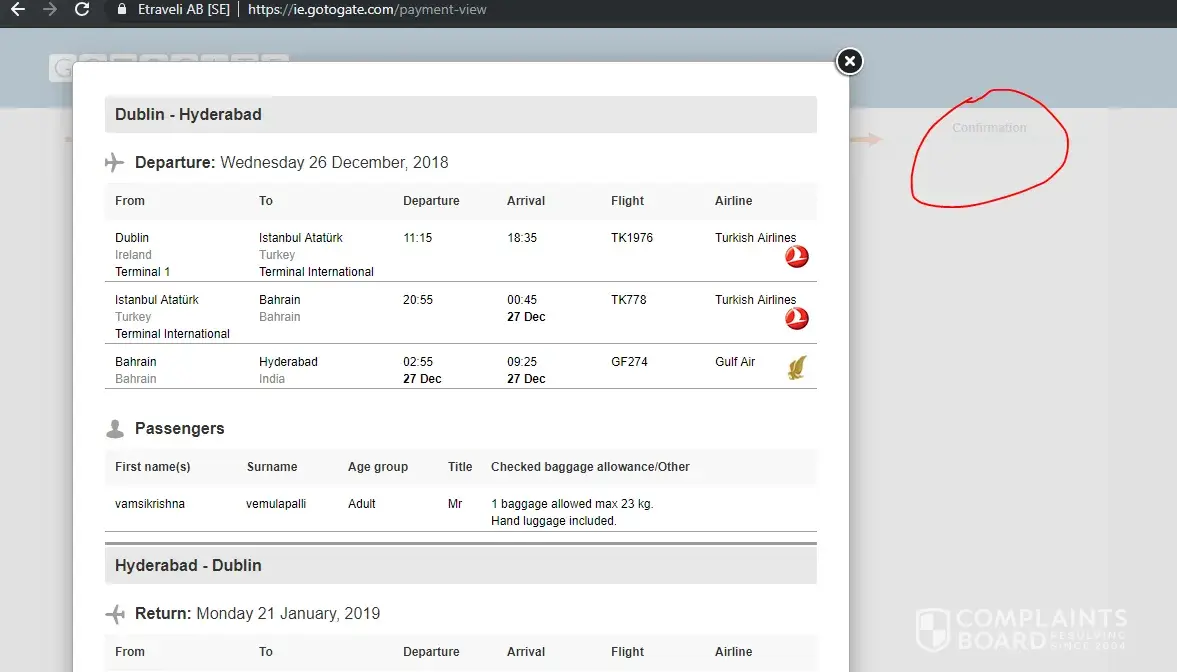Click the Hyderabad - Dublin section header
Image resolution: width=1177 pixels, height=672 pixels.
[x=460, y=565]
